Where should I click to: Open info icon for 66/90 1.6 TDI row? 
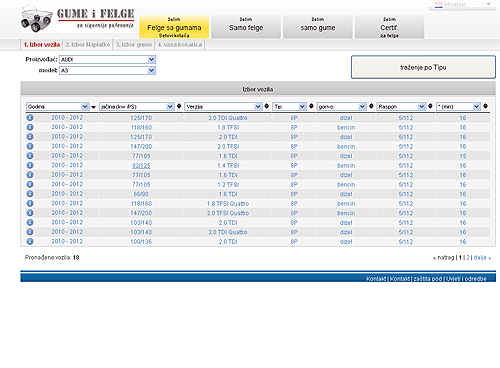(30, 194)
